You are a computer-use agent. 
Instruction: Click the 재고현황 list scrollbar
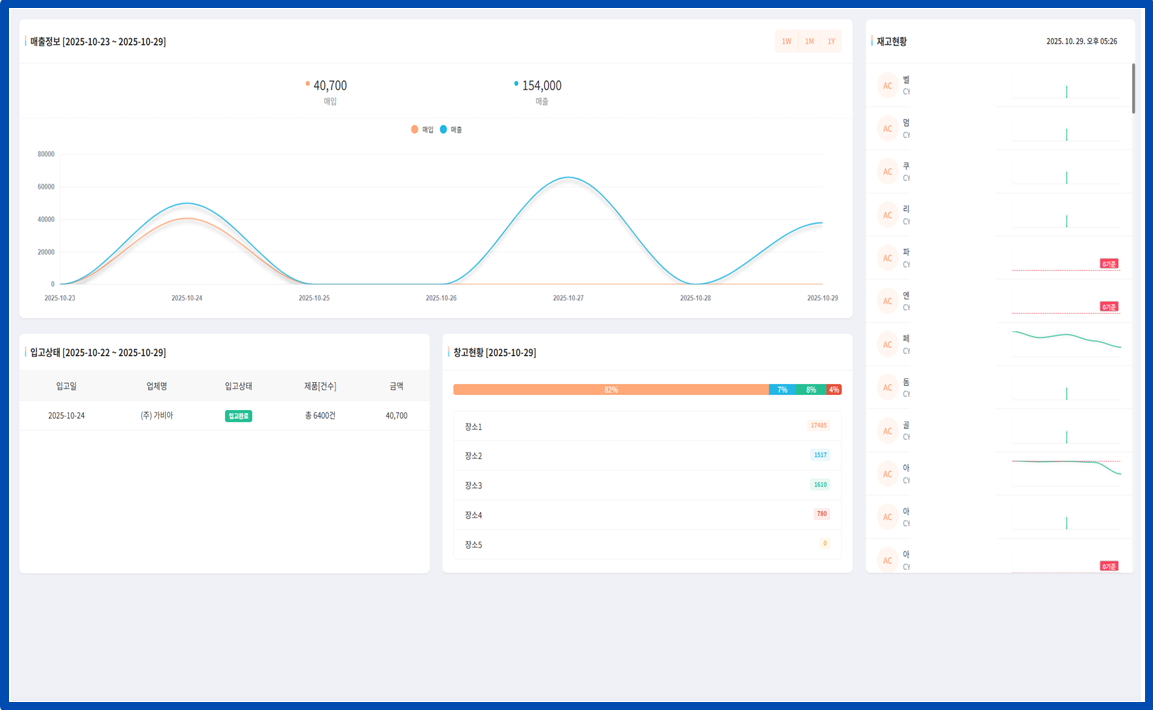1133,88
